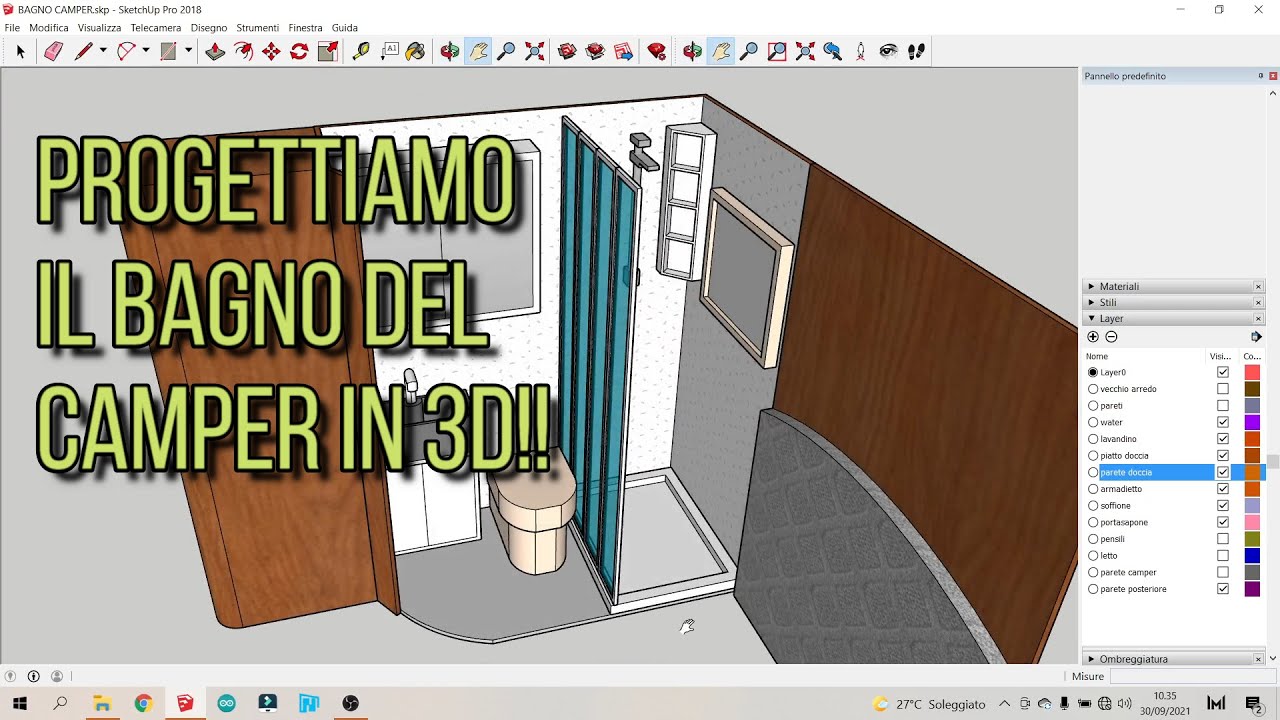Choose the Text label tool

click(x=389, y=51)
